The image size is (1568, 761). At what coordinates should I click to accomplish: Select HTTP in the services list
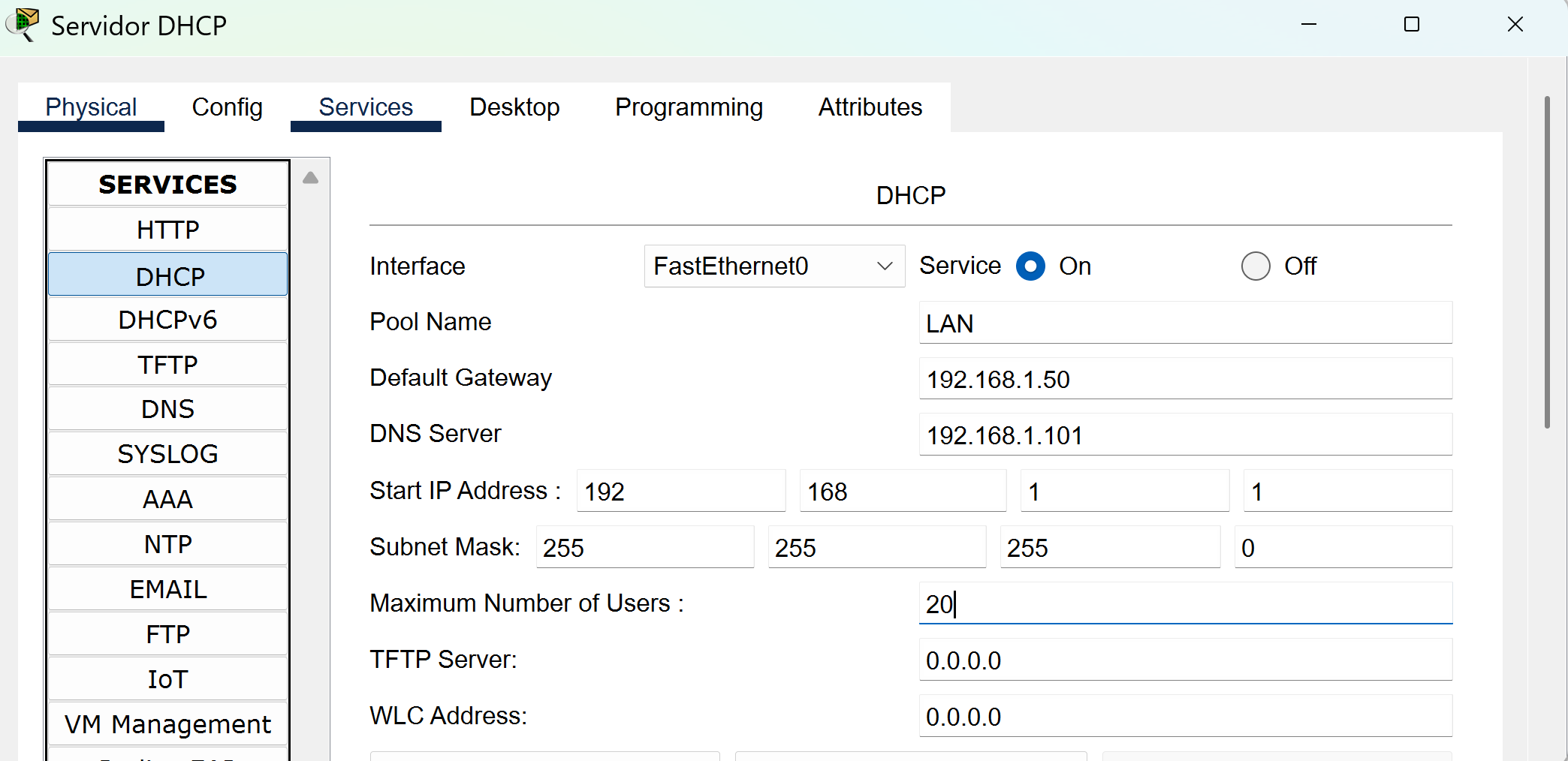pos(167,230)
